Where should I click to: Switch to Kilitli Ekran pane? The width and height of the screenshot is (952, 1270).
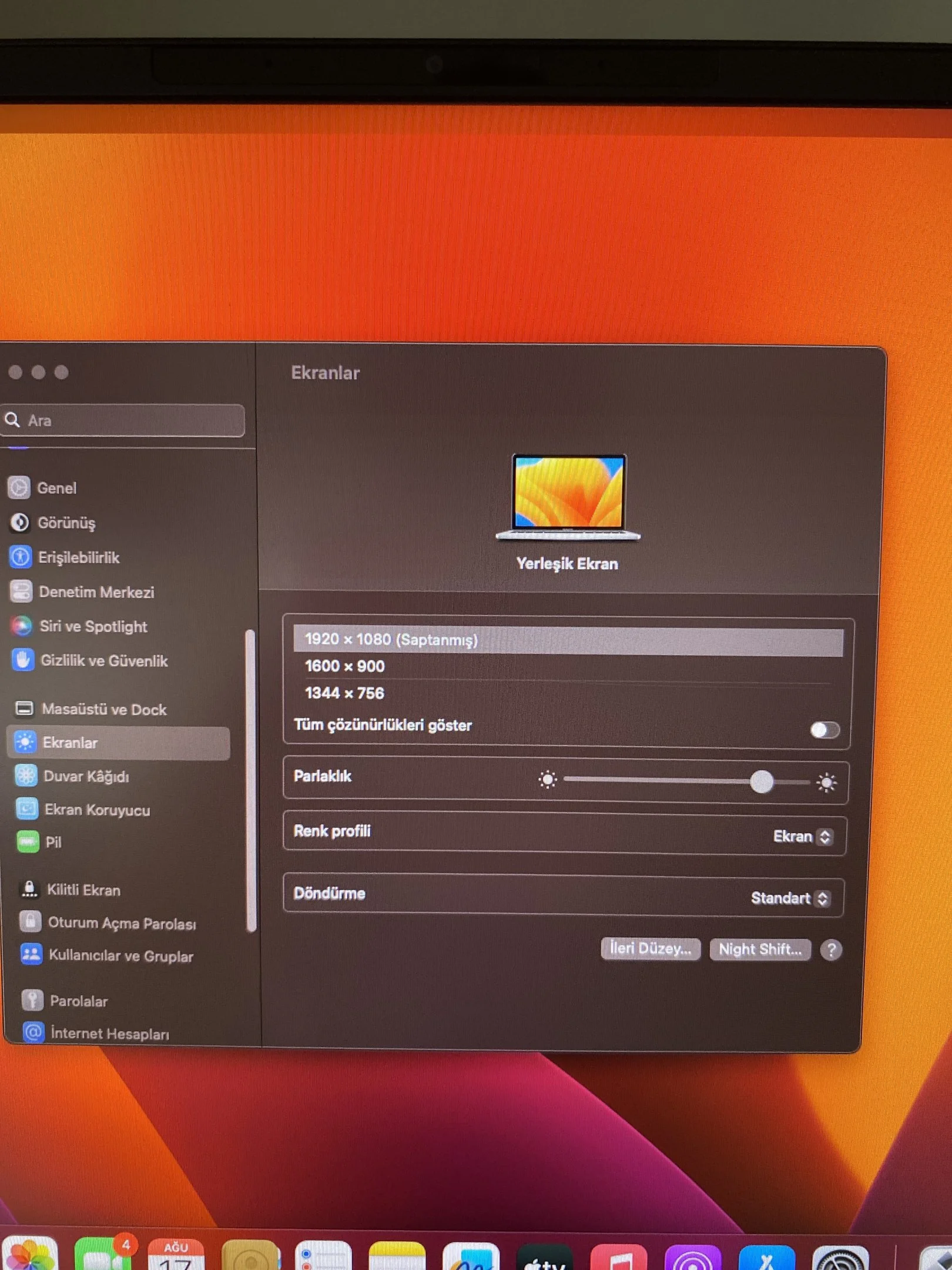pyautogui.click(x=83, y=890)
